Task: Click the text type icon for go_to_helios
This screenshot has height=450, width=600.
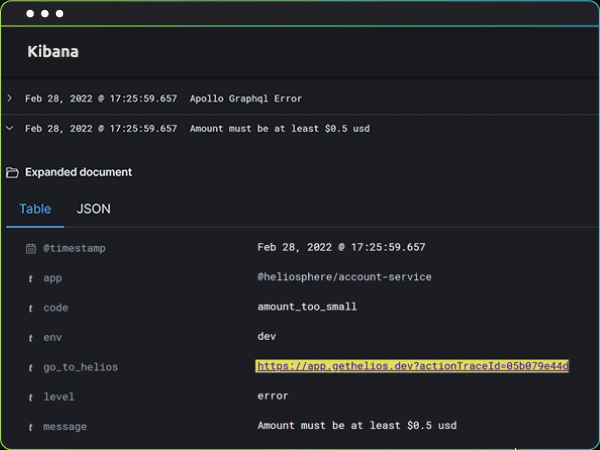Action: pos(31,367)
